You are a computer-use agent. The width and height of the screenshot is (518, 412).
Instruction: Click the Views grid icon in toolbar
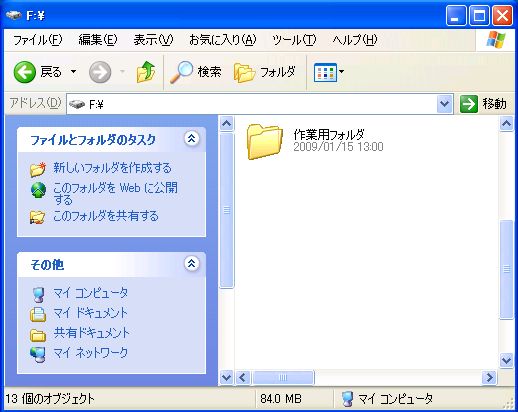point(325,72)
